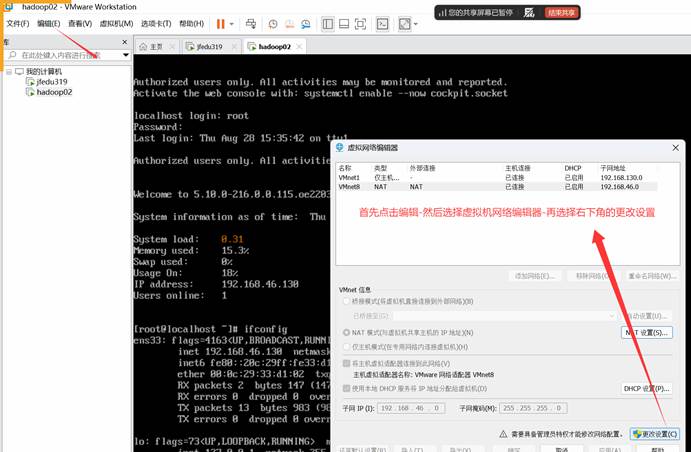Close the jfedu319 tab with its X
This screenshot has width=691, height=452.
234,46
